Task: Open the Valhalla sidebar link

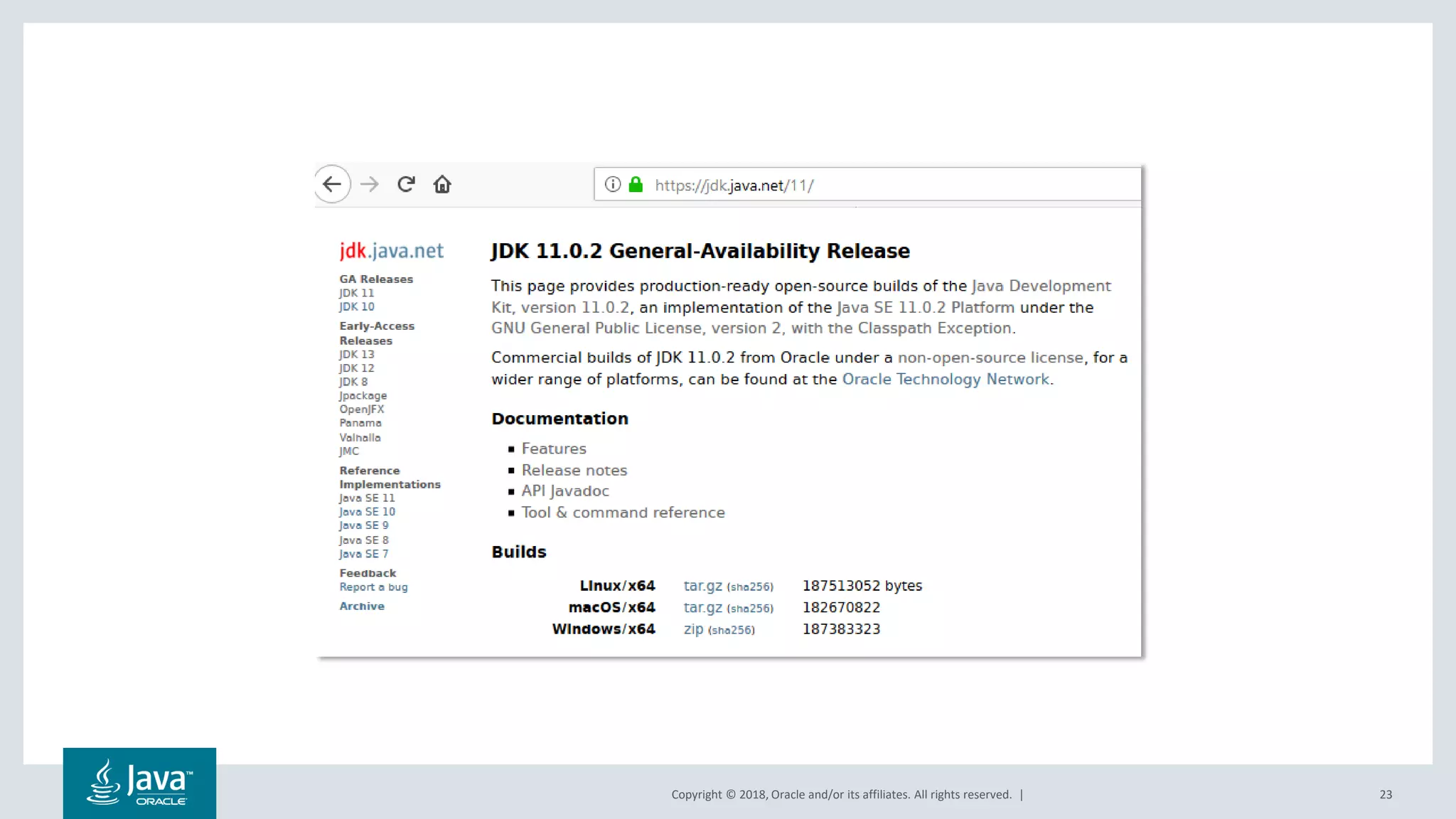Action: click(360, 438)
